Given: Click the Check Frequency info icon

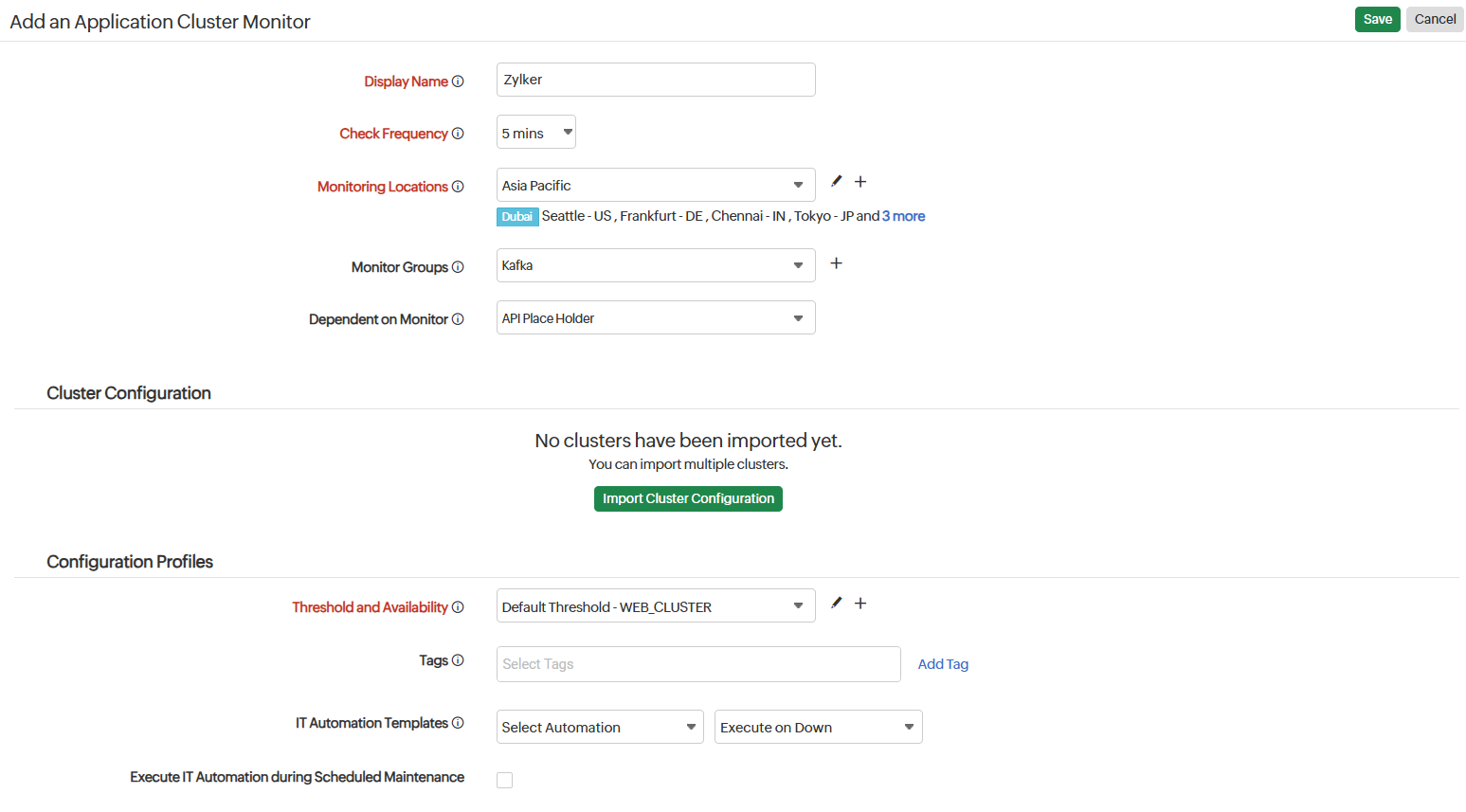Looking at the screenshot, I should tap(459, 133).
